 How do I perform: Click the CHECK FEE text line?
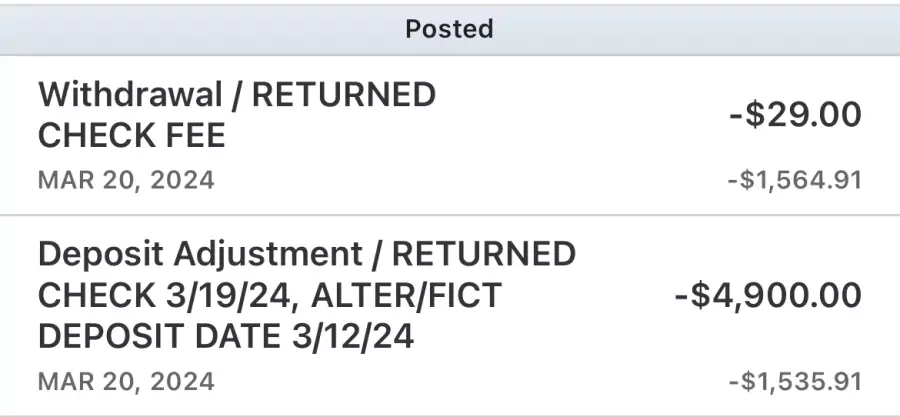tap(131, 136)
